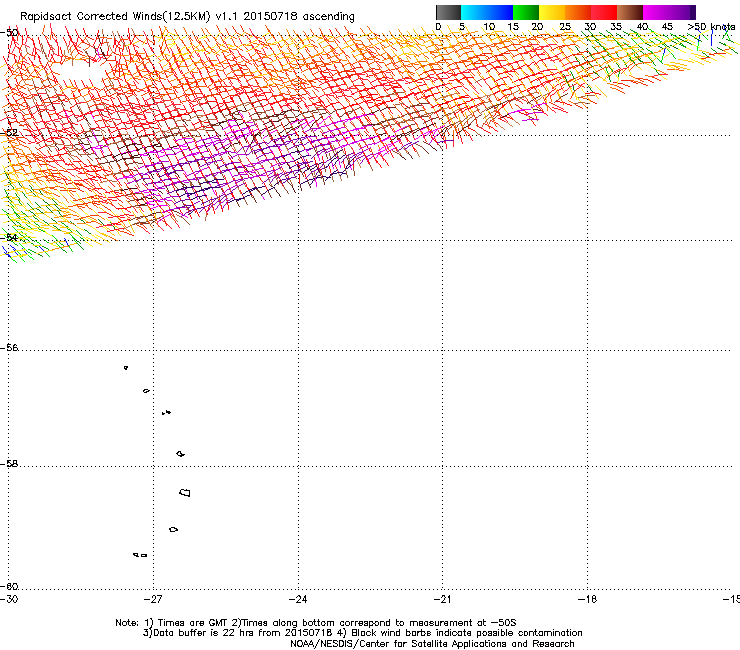Click the NOAA/NESDIS credit line
Image resolution: width=740 pixels, height=650 pixels.
pyautogui.click(x=432, y=644)
